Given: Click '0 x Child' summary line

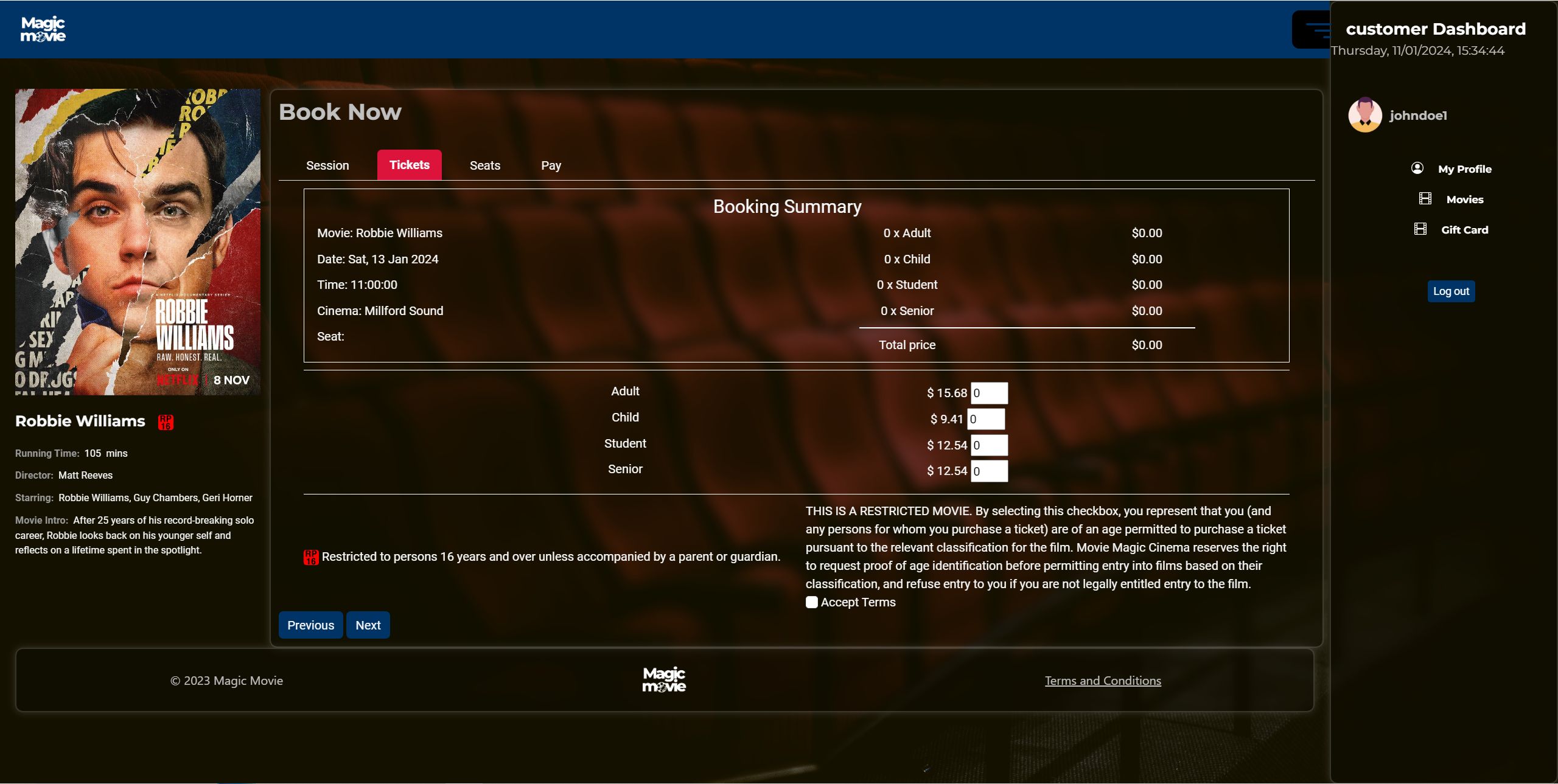Looking at the screenshot, I should click(x=907, y=259).
